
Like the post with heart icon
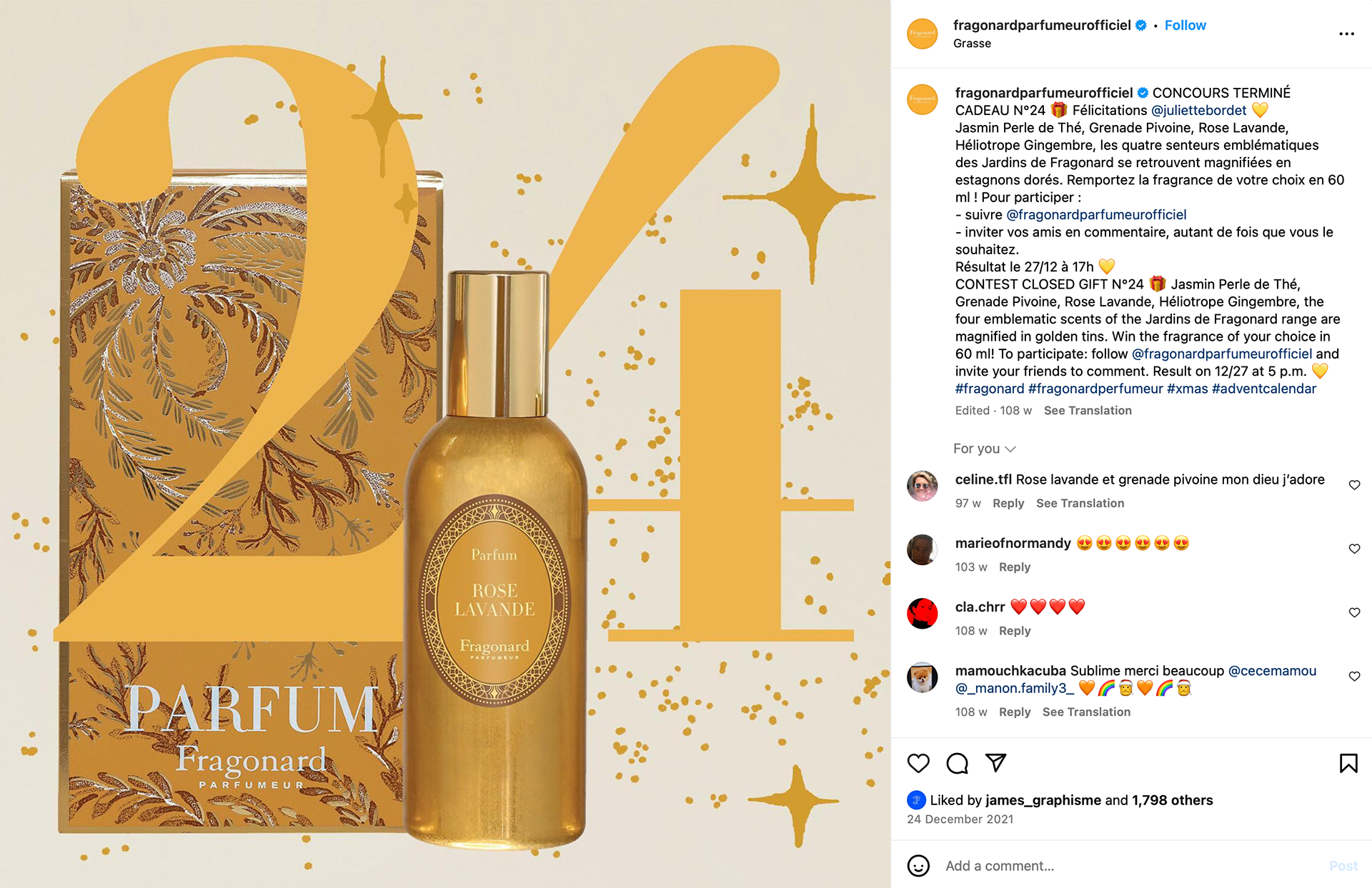pyautogui.click(x=918, y=763)
